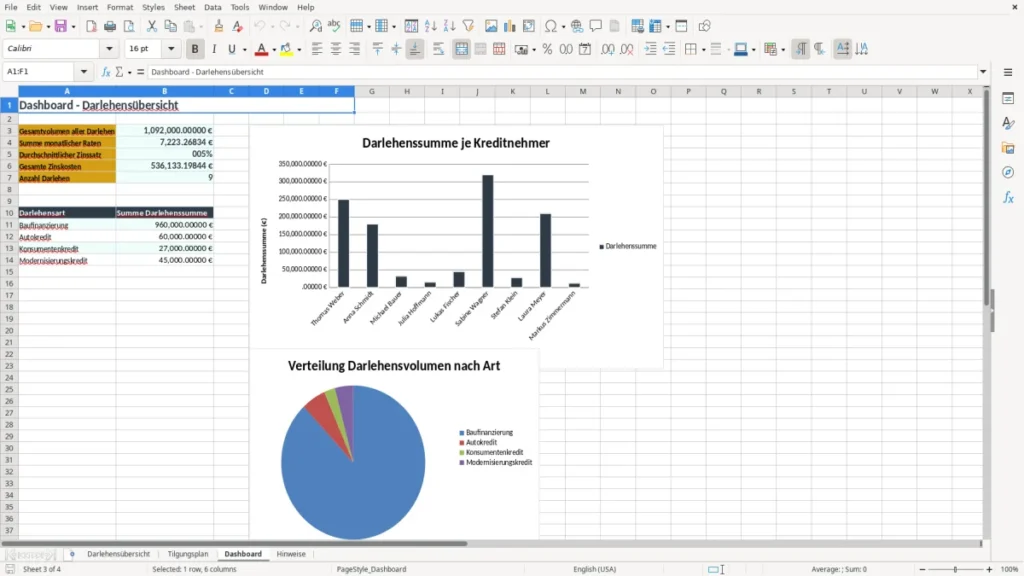Open the Sheet menu

[184, 7]
